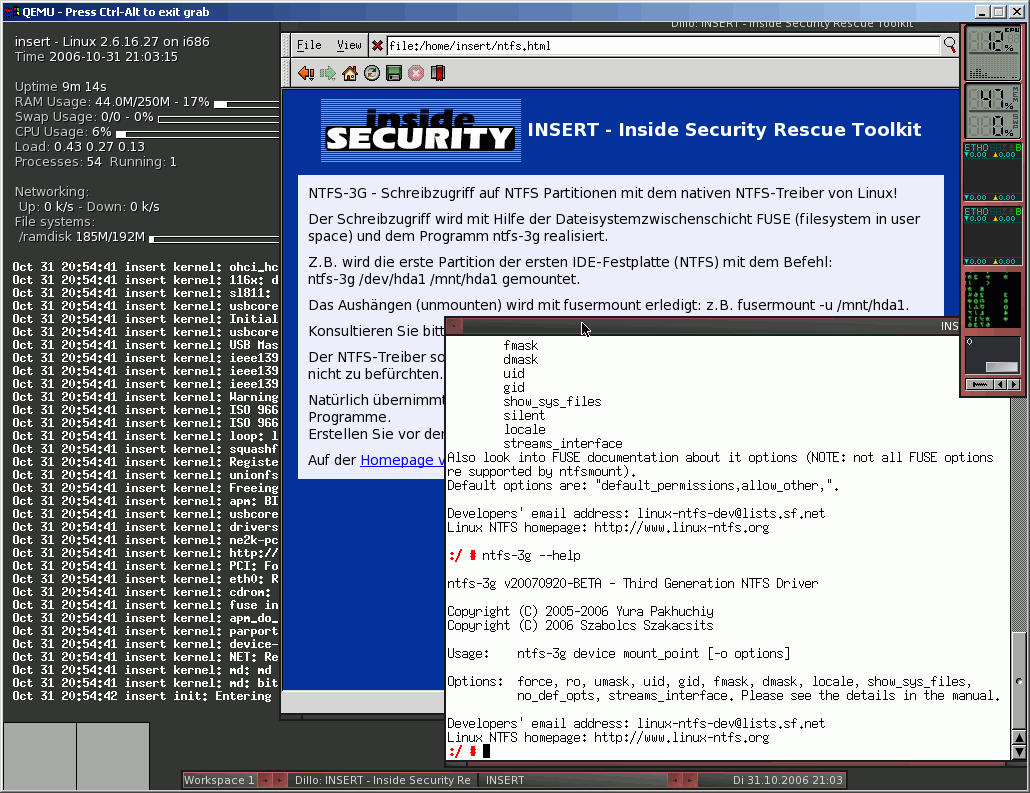
Task: Click previous window arrow in toolbar
Action: click(674, 780)
